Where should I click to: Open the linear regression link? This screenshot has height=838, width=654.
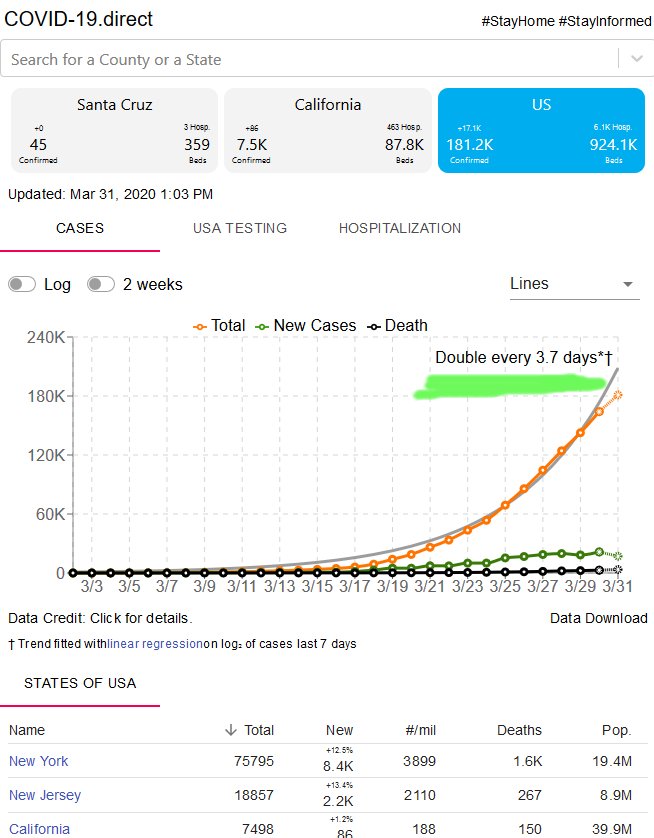(x=155, y=644)
